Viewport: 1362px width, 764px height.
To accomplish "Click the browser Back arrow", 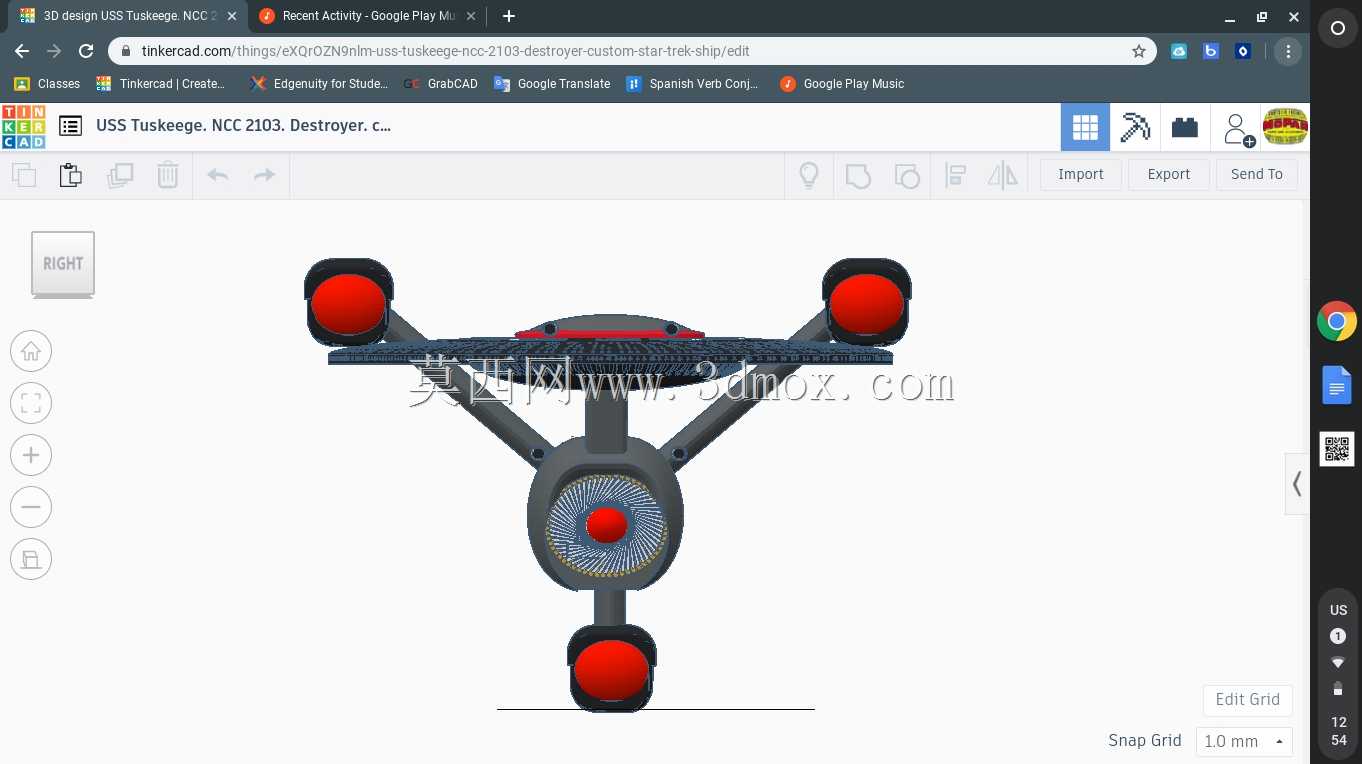I will 22,51.
